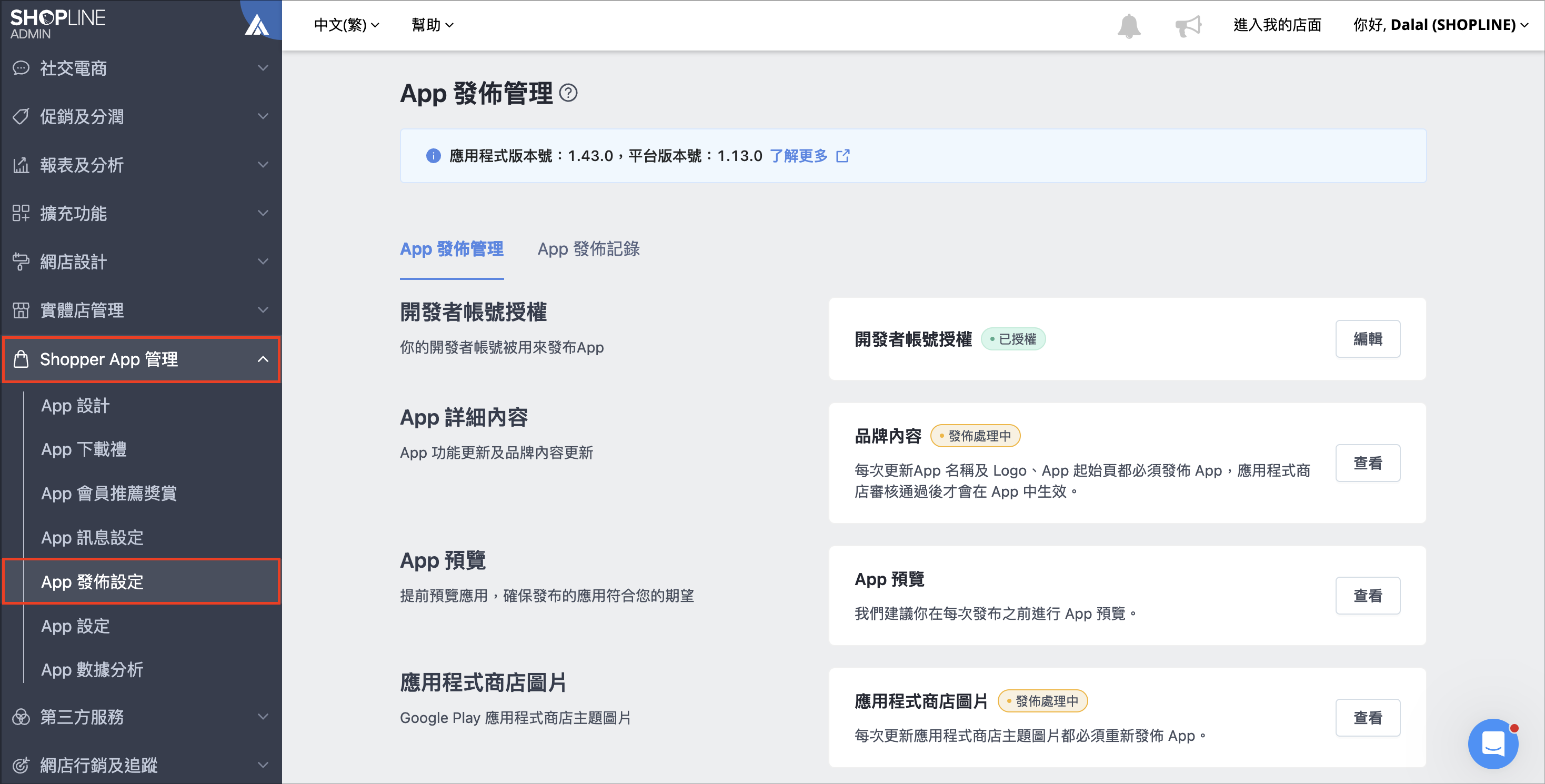Click the App 詳細內容 section heading
Viewport: 1545px width, 784px height.
click(x=464, y=417)
